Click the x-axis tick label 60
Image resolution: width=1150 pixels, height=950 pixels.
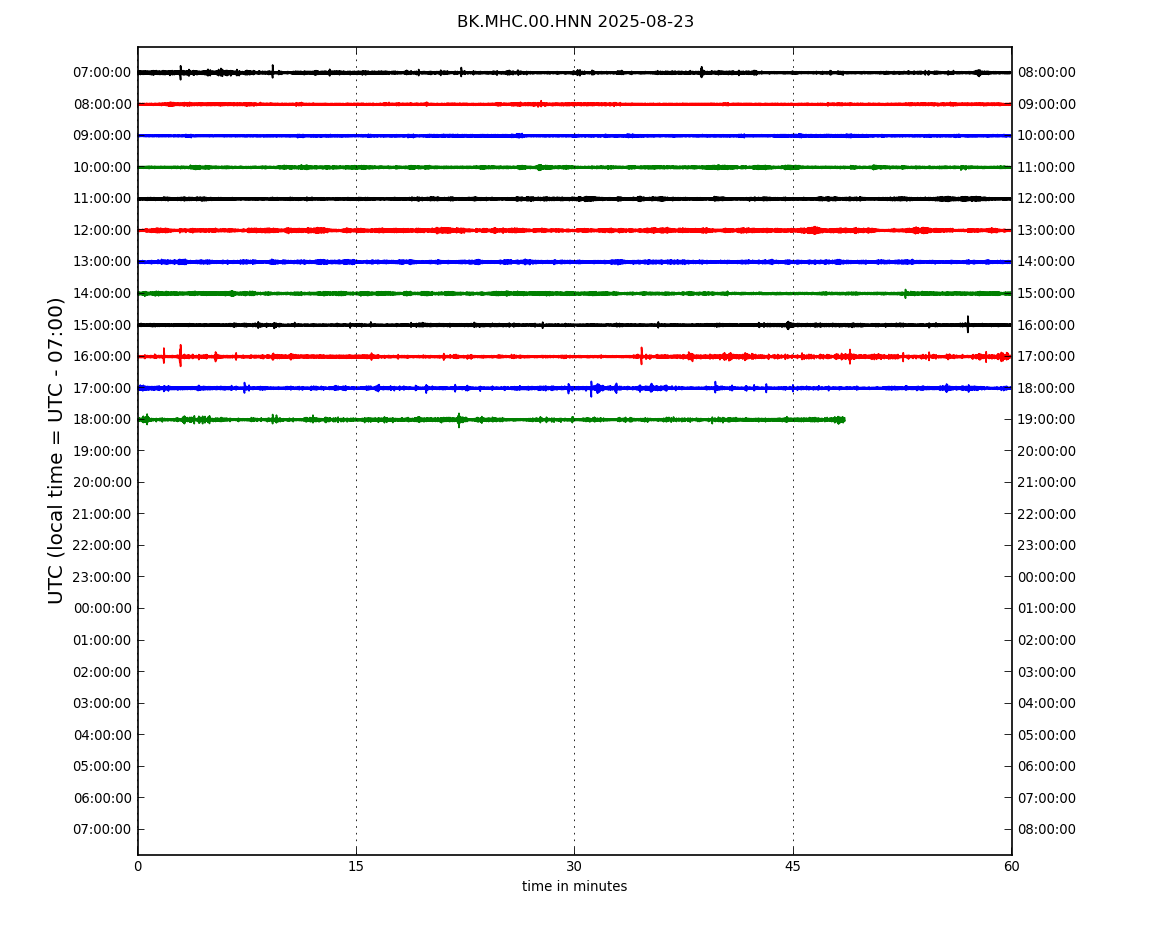[x=1011, y=866]
